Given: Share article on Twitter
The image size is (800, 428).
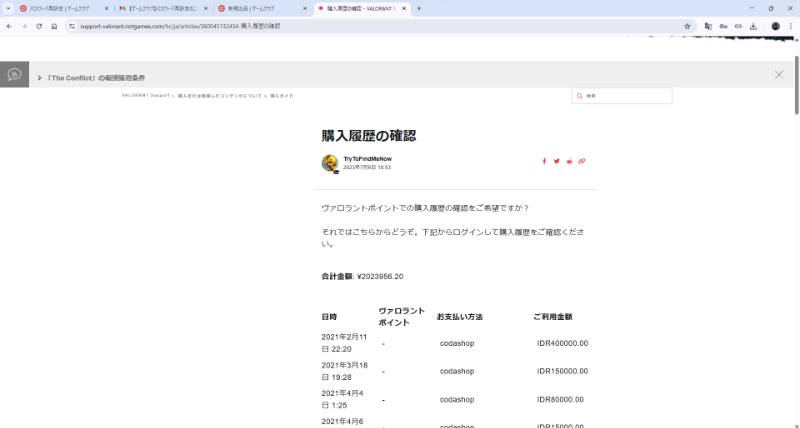Looking at the screenshot, I should (x=557, y=161).
